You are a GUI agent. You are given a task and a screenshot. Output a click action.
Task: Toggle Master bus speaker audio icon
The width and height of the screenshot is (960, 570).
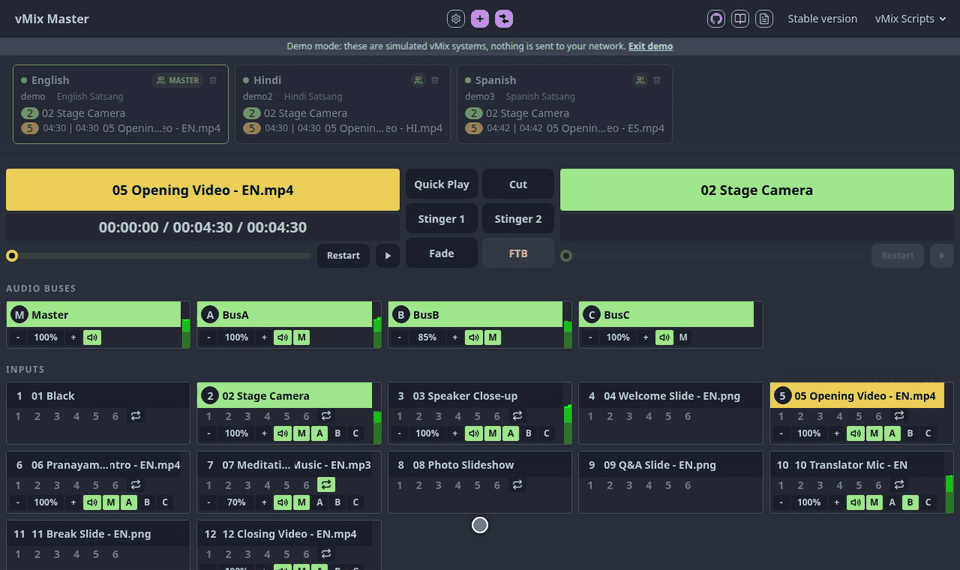(x=92, y=337)
